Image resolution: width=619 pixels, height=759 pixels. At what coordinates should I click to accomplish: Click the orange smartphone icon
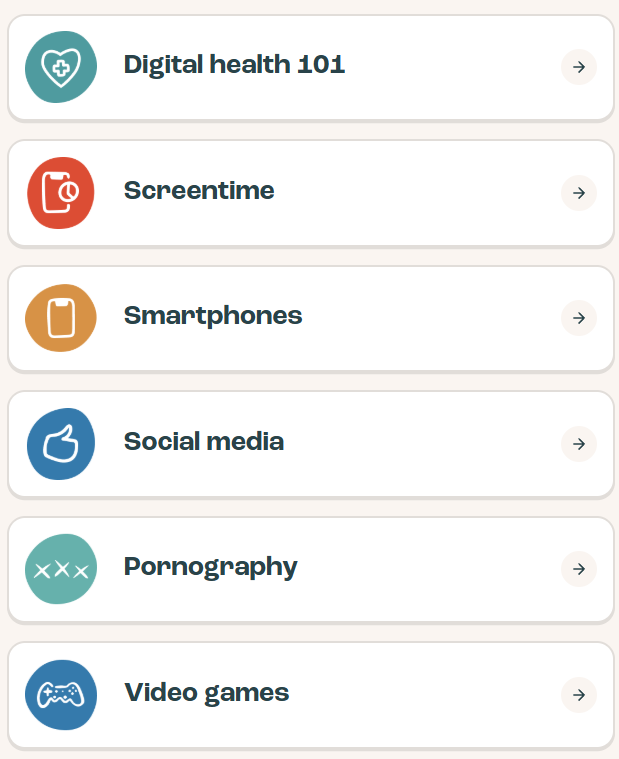click(61, 318)
